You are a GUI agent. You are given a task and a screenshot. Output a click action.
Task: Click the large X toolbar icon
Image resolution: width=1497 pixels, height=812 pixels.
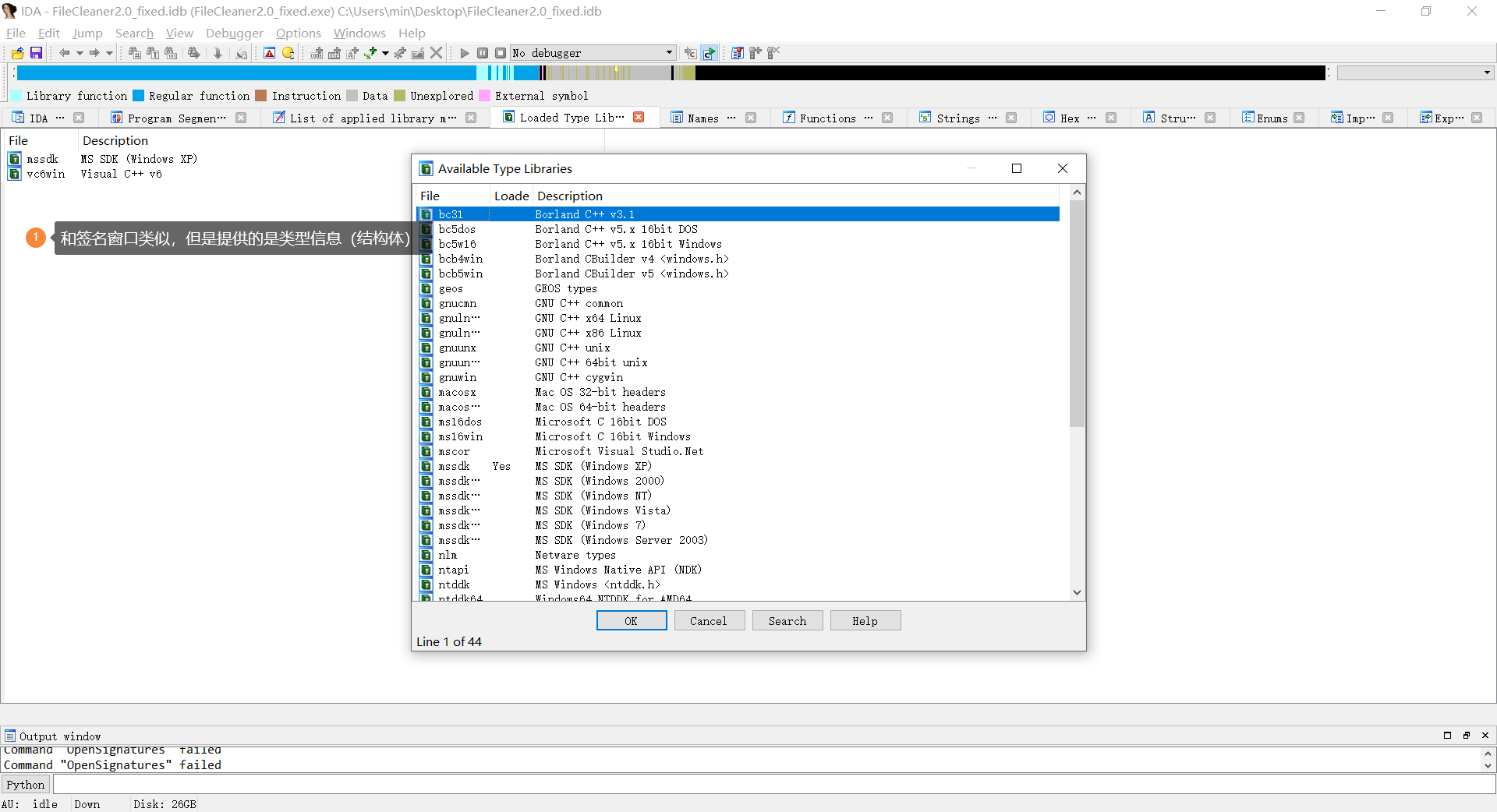coord(437,53)
